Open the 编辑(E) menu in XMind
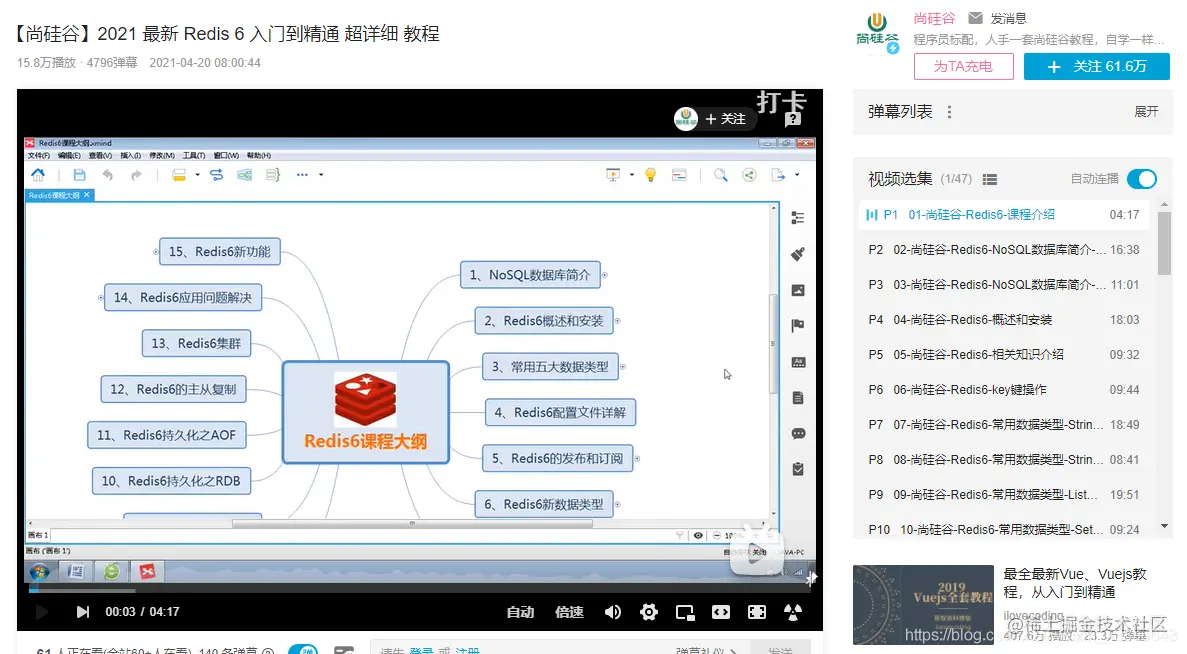Screen dimensions: 1187x654 coord(69,155)
